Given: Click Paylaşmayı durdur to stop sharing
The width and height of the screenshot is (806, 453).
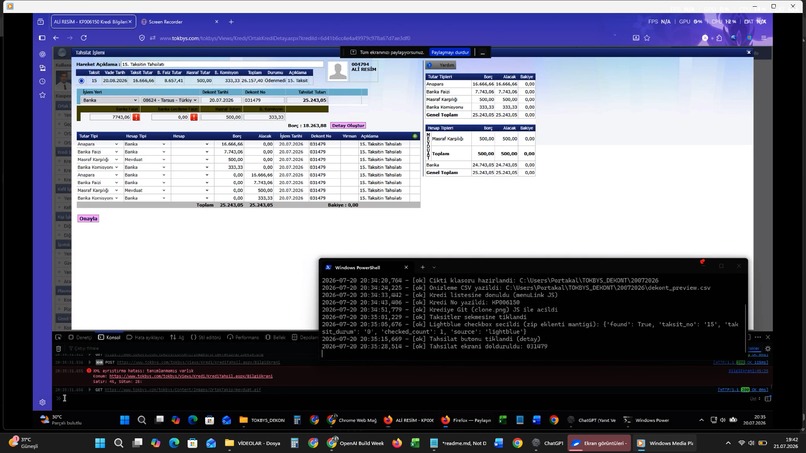Looking at the screenshot, I should click(450, 52).
